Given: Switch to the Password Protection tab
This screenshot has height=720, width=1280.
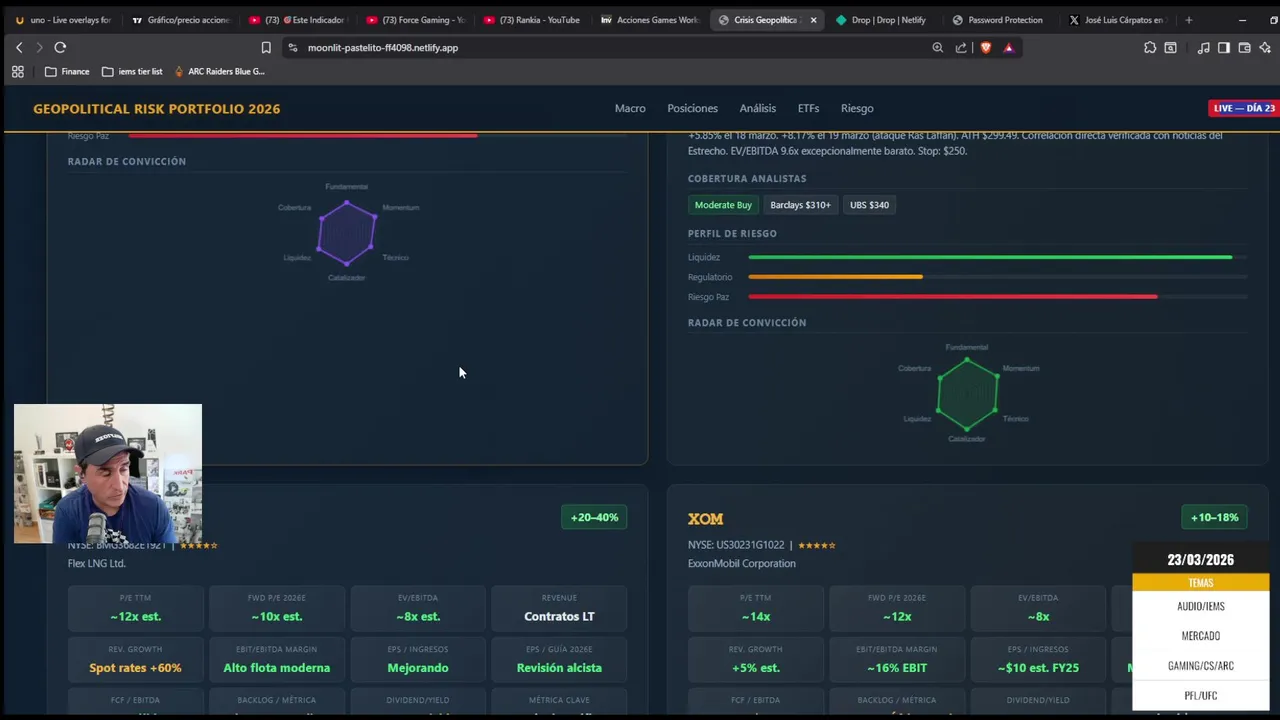Looking at the screenshot, I should tap(1001, 20).
